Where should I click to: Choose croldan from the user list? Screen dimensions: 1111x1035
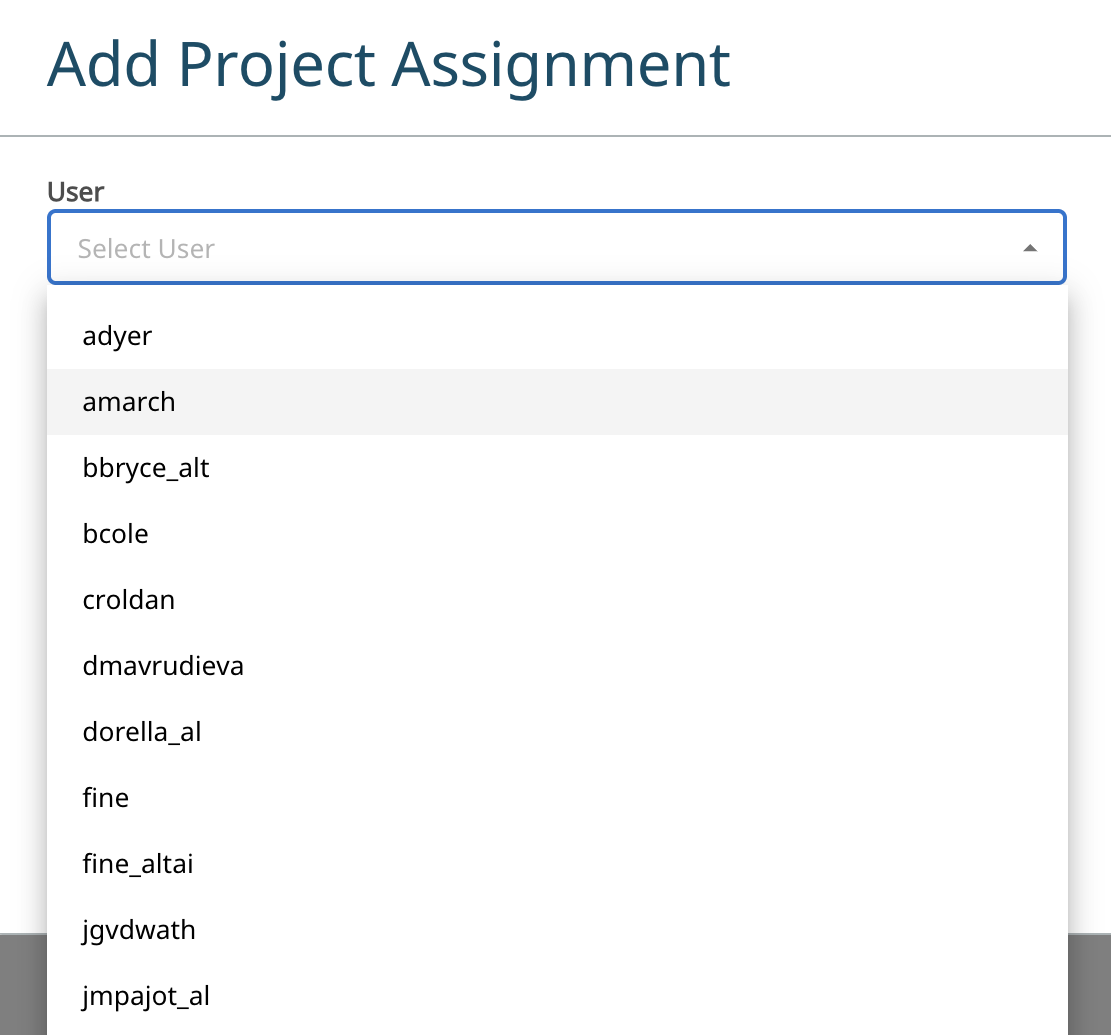pyautogui.click(x=129, y=600)
